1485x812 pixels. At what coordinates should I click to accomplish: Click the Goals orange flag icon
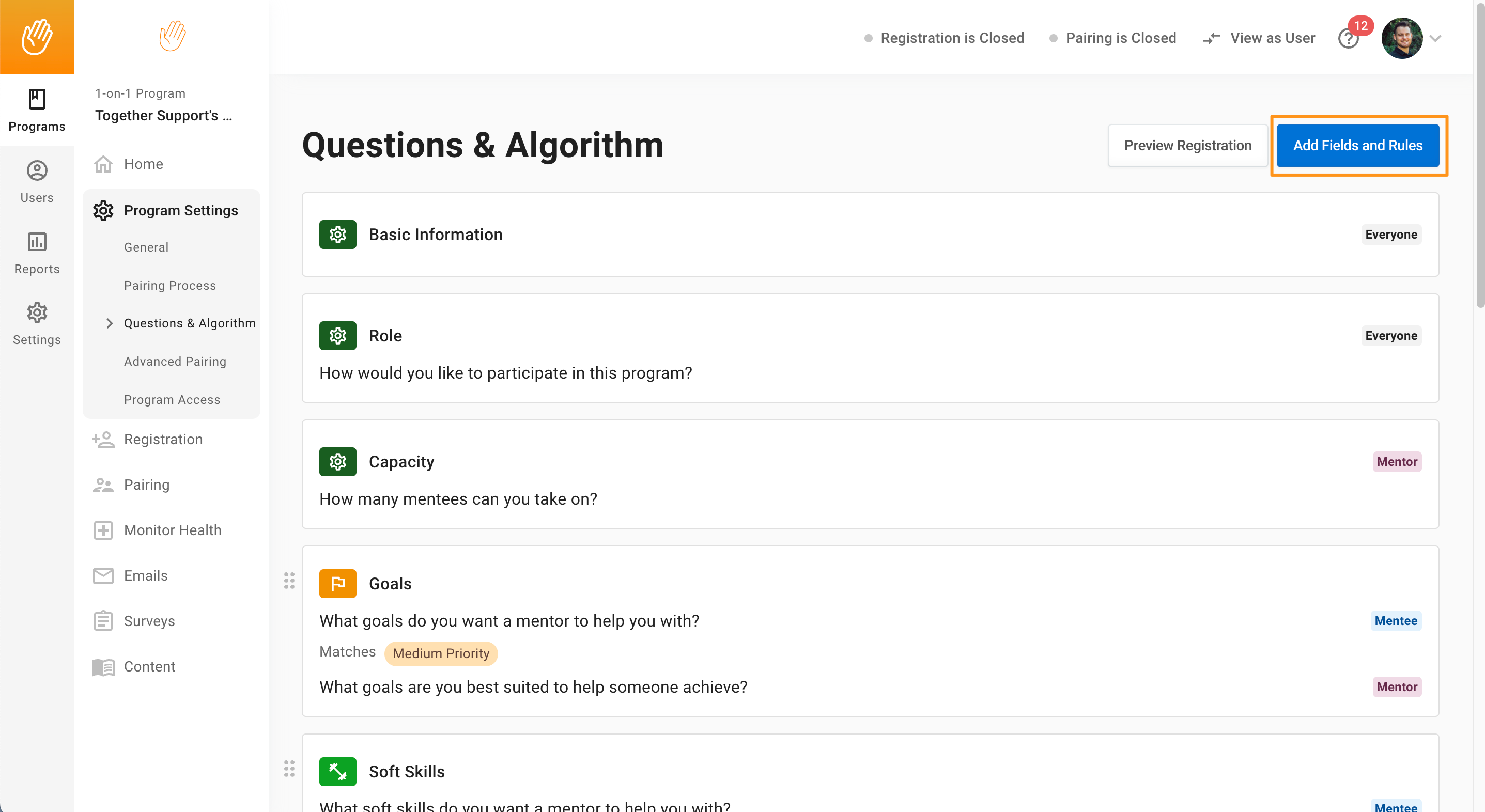(338, 583)
